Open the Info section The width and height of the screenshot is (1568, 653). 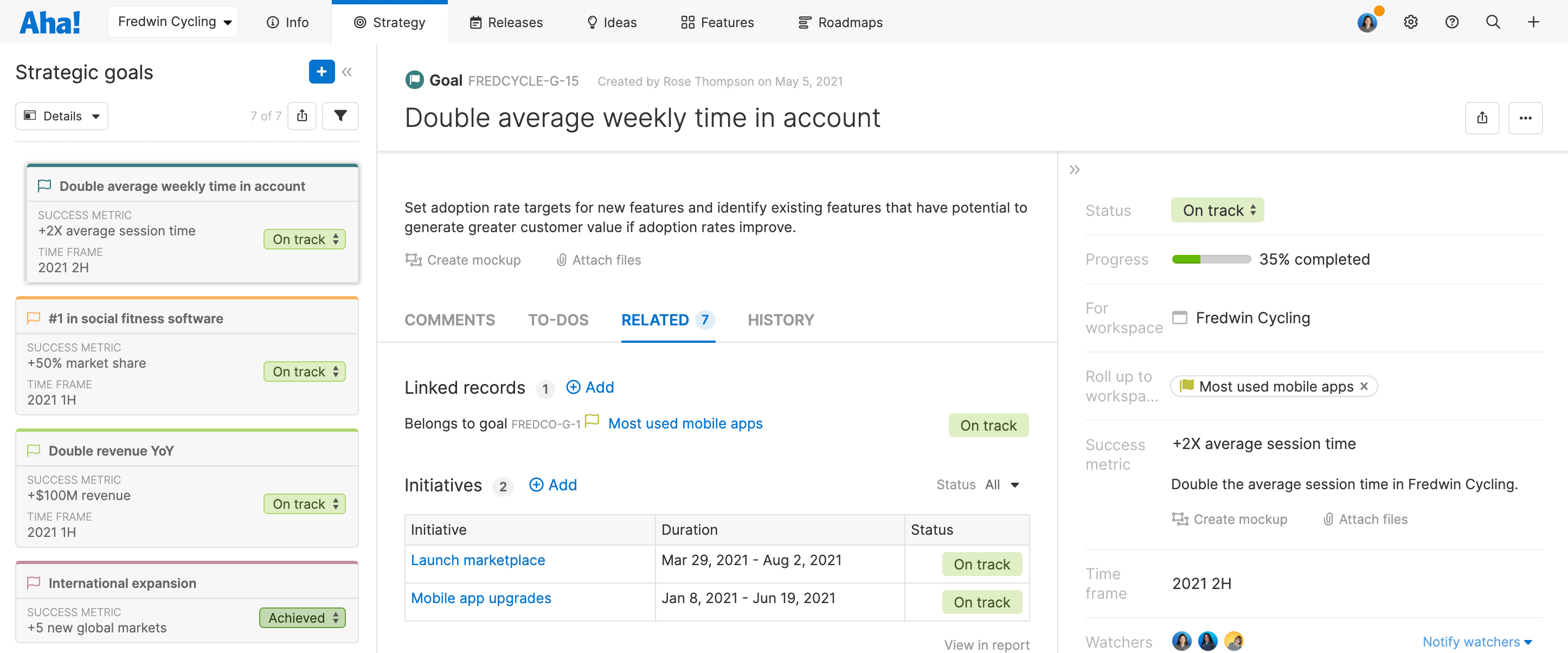click(287, 22)
